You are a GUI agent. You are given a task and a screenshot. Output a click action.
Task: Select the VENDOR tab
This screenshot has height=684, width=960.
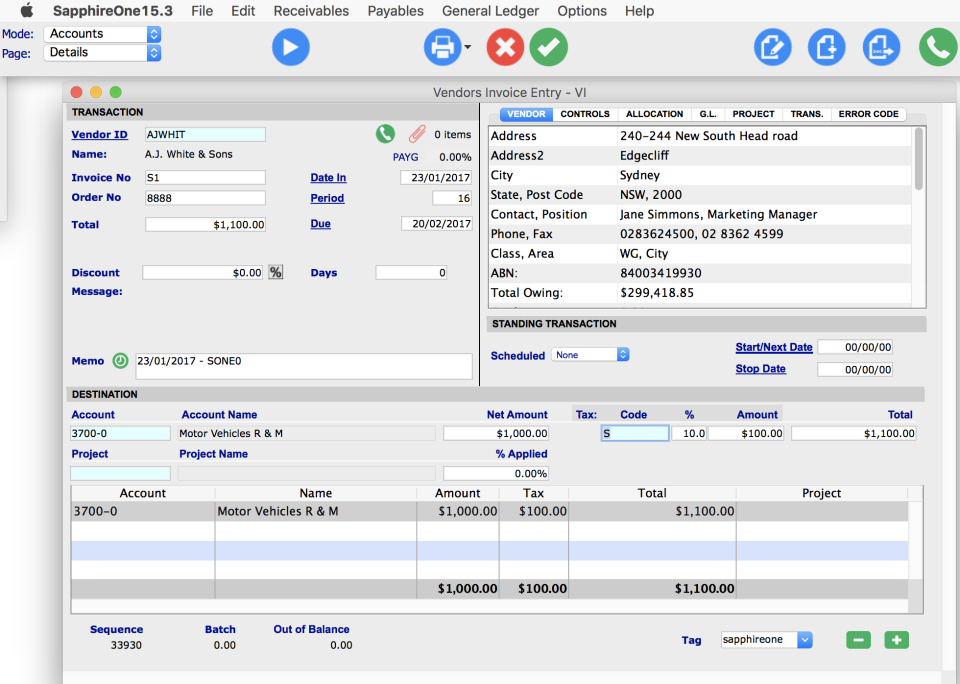tap(526, 114)
